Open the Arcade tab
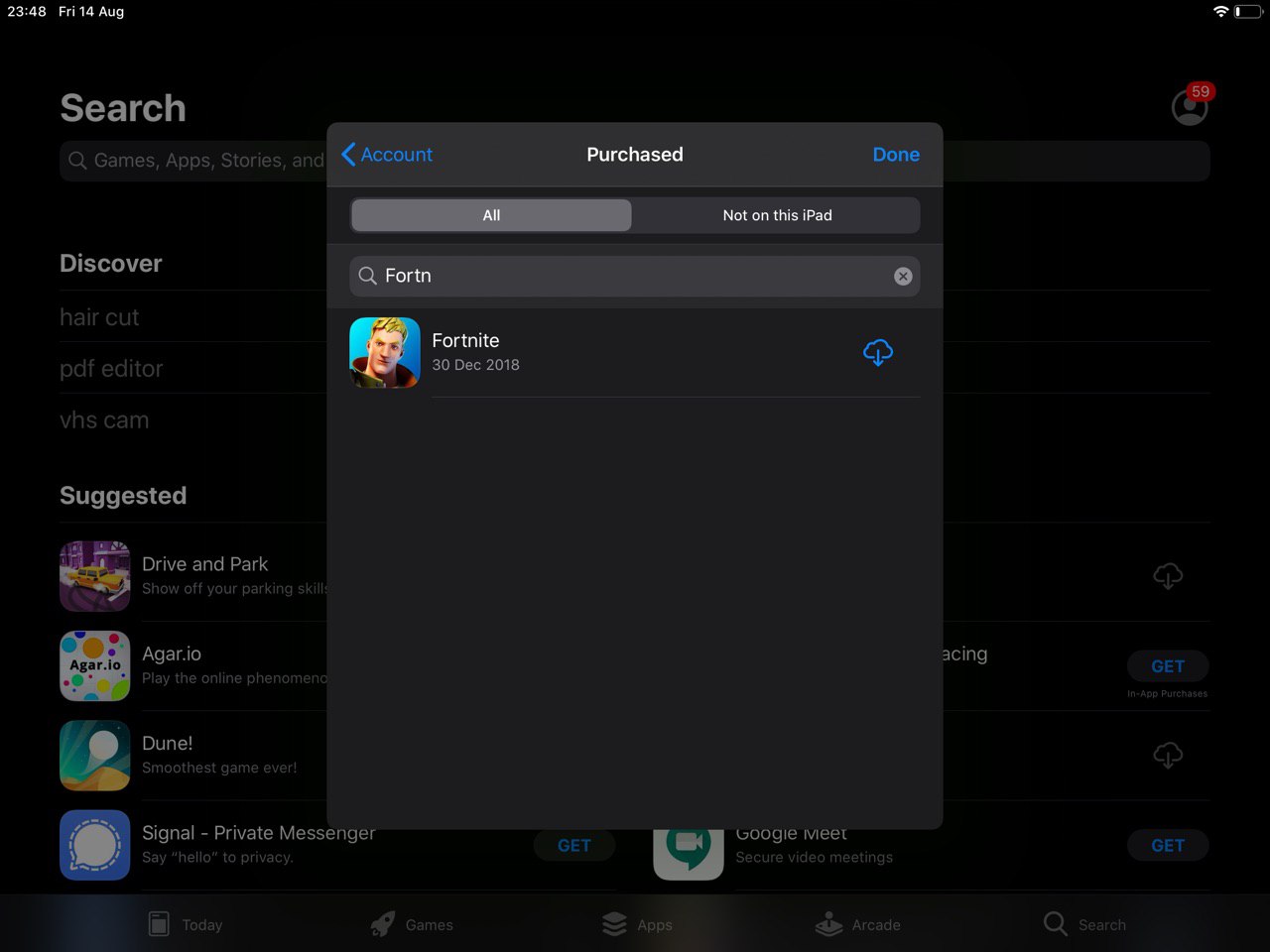 click(858, 924)
